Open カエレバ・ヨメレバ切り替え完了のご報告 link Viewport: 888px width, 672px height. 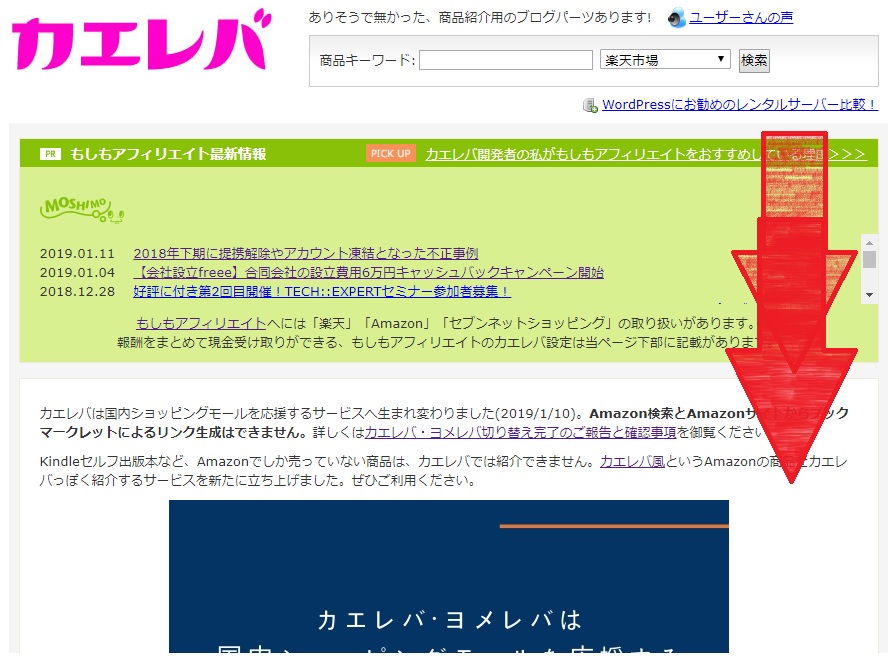click(x=521, y=433)
